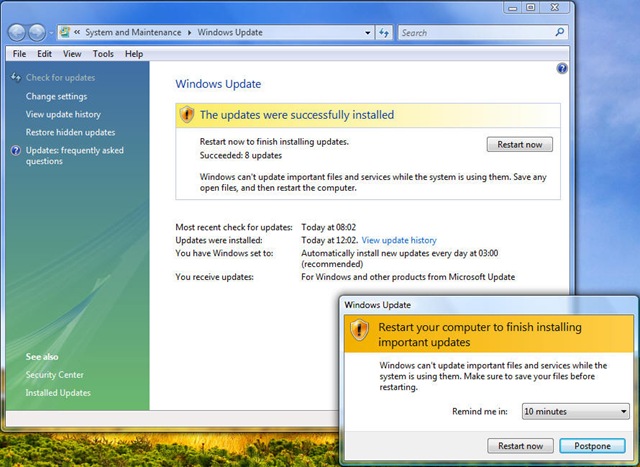
Task: Click the Today at 08:02 check time
Action: pyautogui.click(x=329, y=227)
